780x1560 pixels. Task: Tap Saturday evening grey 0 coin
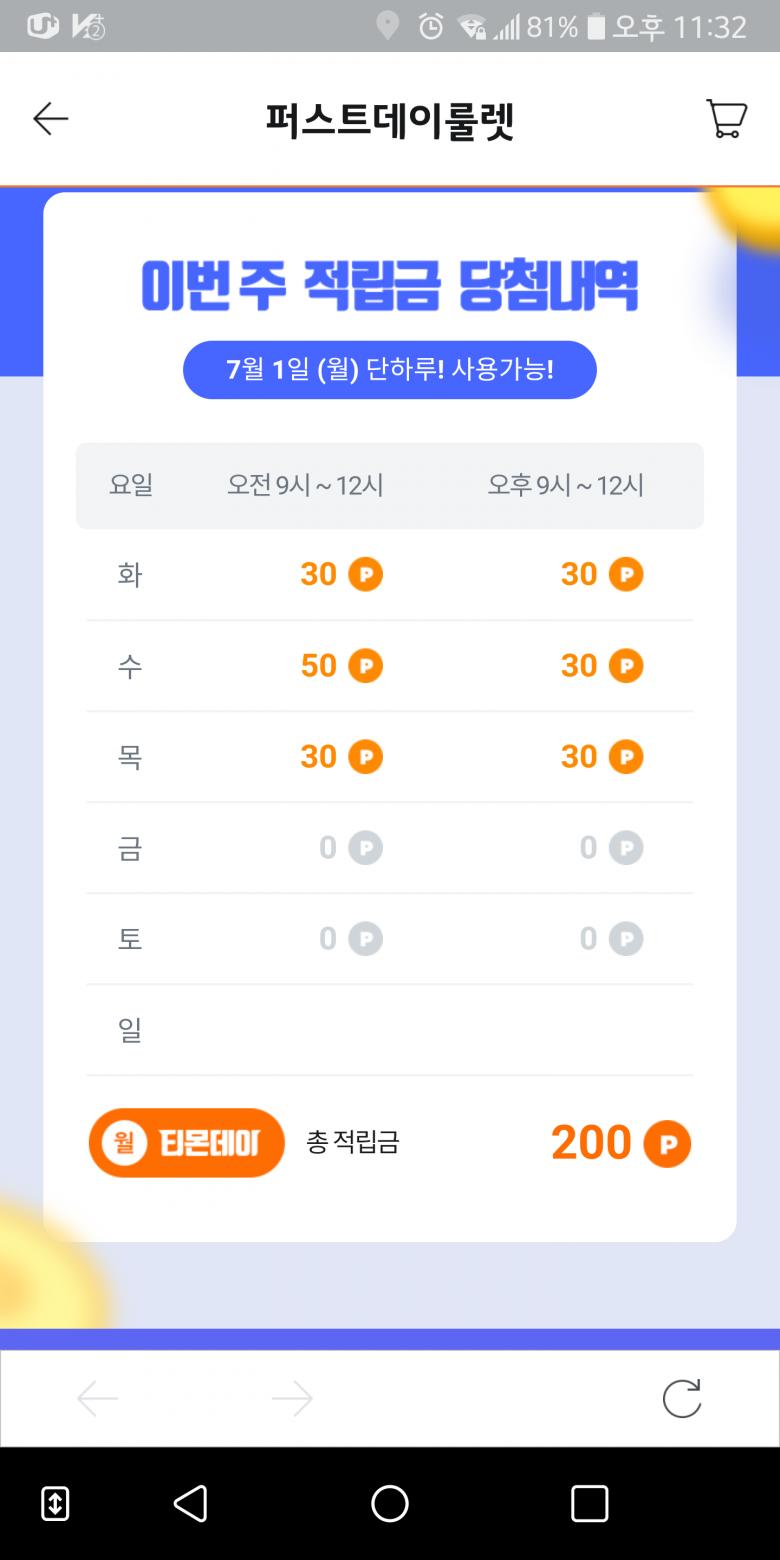tap(626, 939)
